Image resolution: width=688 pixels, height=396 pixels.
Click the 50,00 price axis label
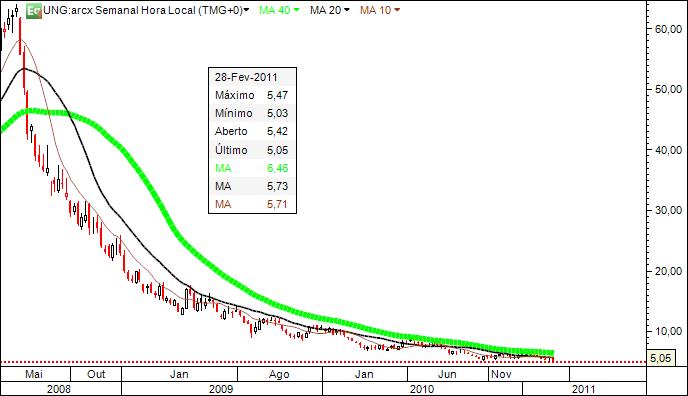[668, 89]
